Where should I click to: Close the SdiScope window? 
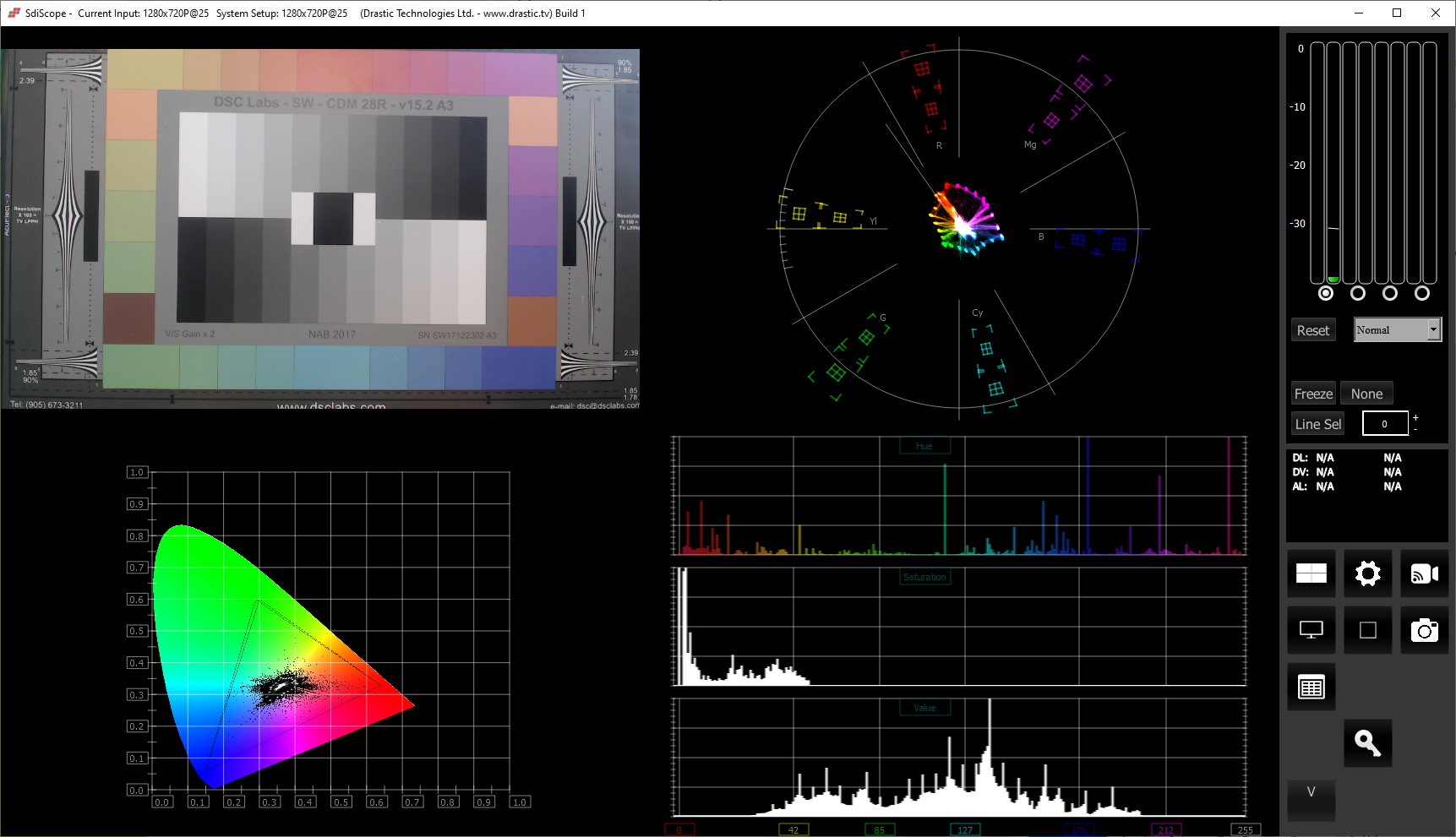[x=1436, y=13]
